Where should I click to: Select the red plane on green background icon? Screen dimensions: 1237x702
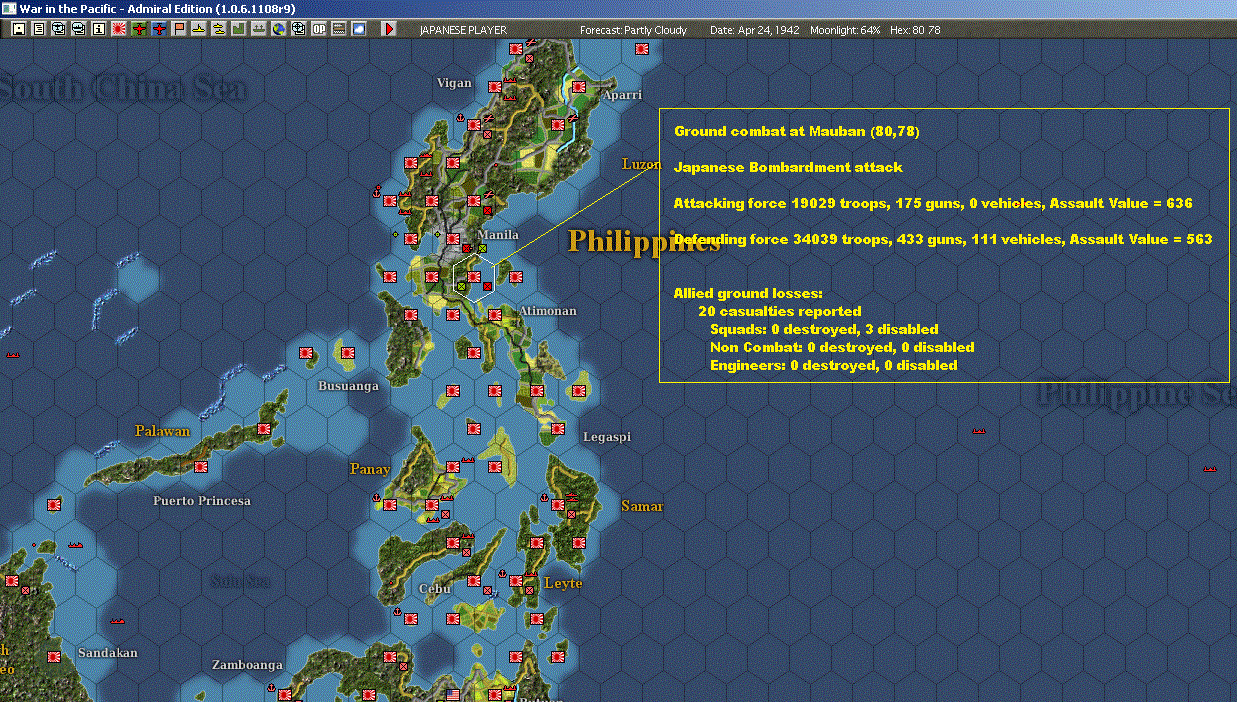139,29
